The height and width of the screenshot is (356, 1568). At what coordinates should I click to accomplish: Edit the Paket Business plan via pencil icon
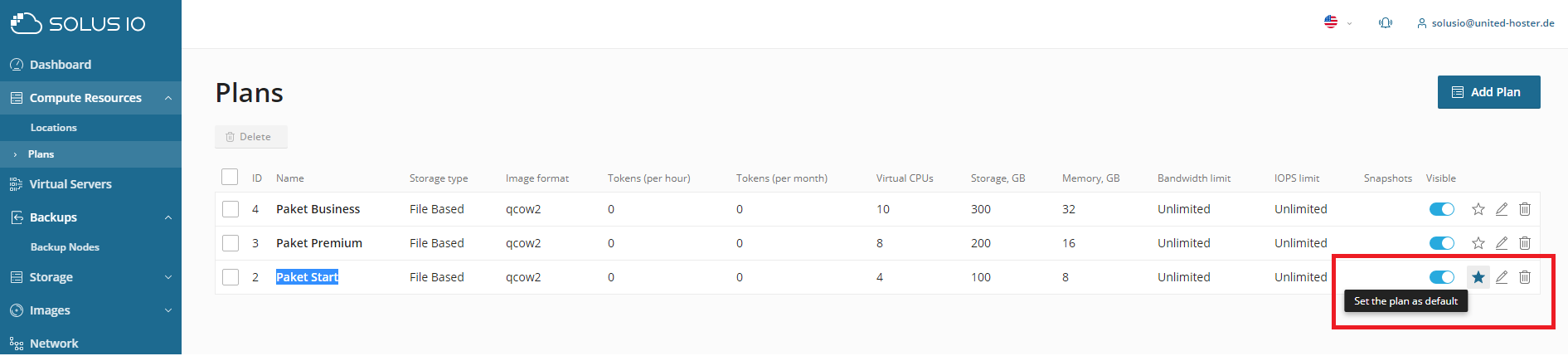pyautogui.click(x=1501, y=209)
